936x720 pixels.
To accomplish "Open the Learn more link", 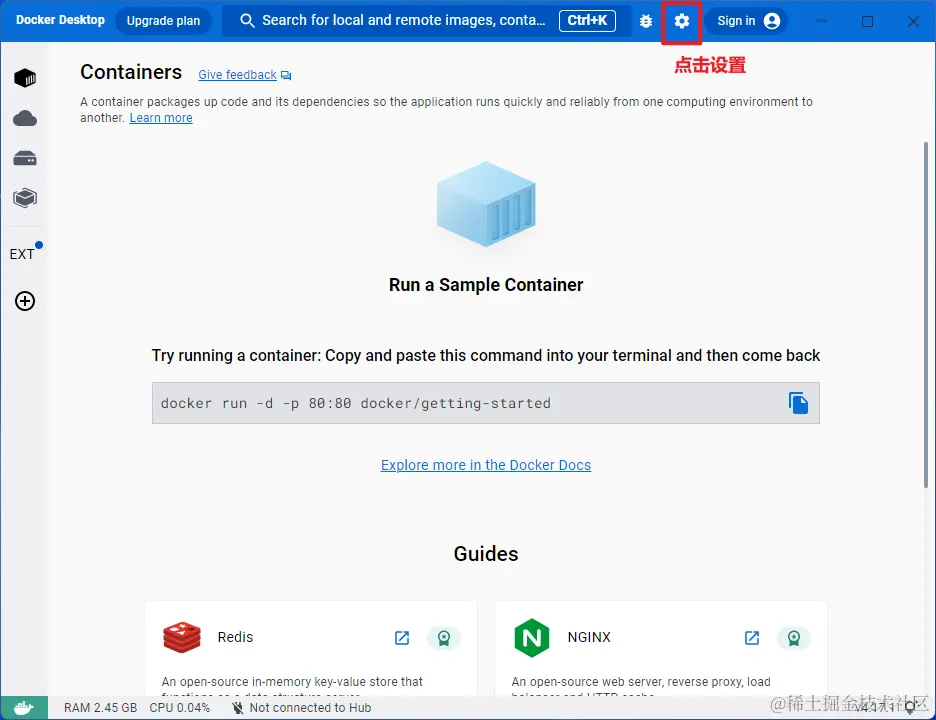I will click(161, 118).
